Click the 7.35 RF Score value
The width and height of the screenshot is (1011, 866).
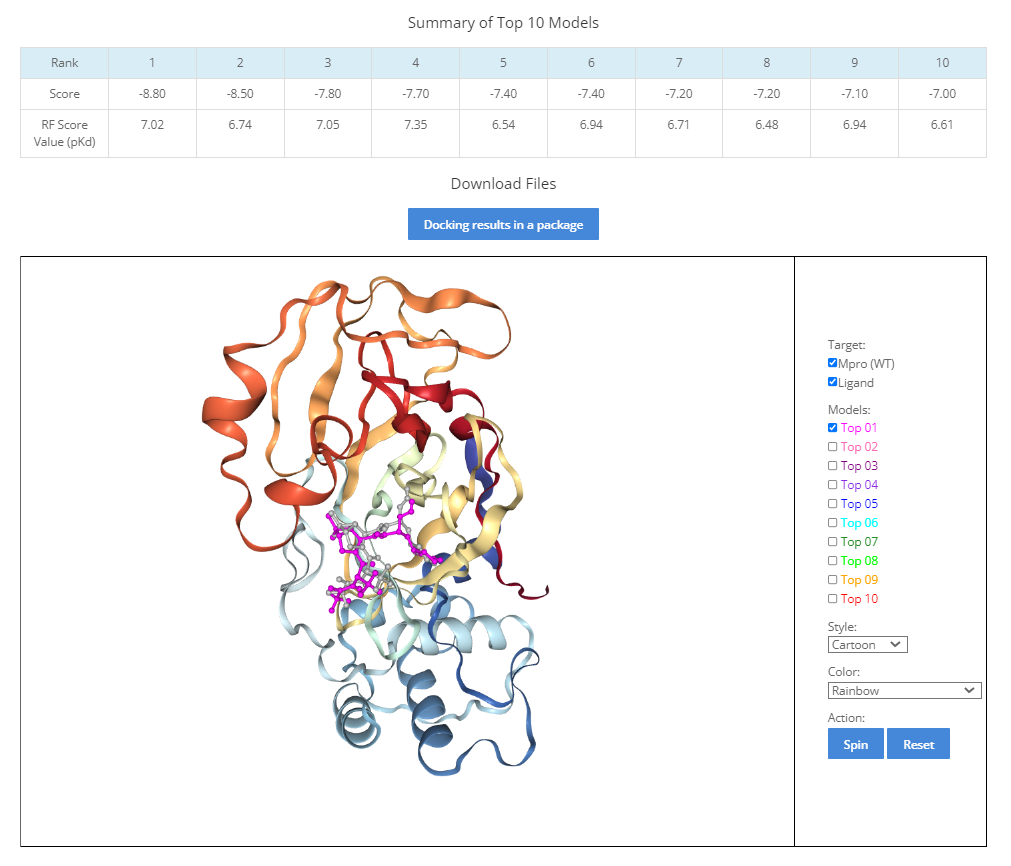415,125
